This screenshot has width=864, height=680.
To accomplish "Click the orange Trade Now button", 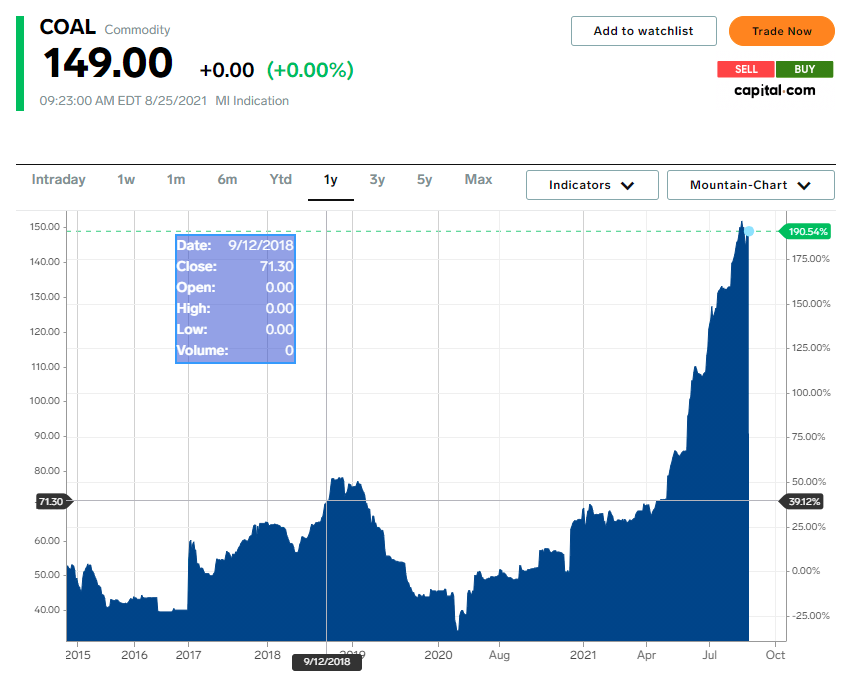I will tap(781, 31).
